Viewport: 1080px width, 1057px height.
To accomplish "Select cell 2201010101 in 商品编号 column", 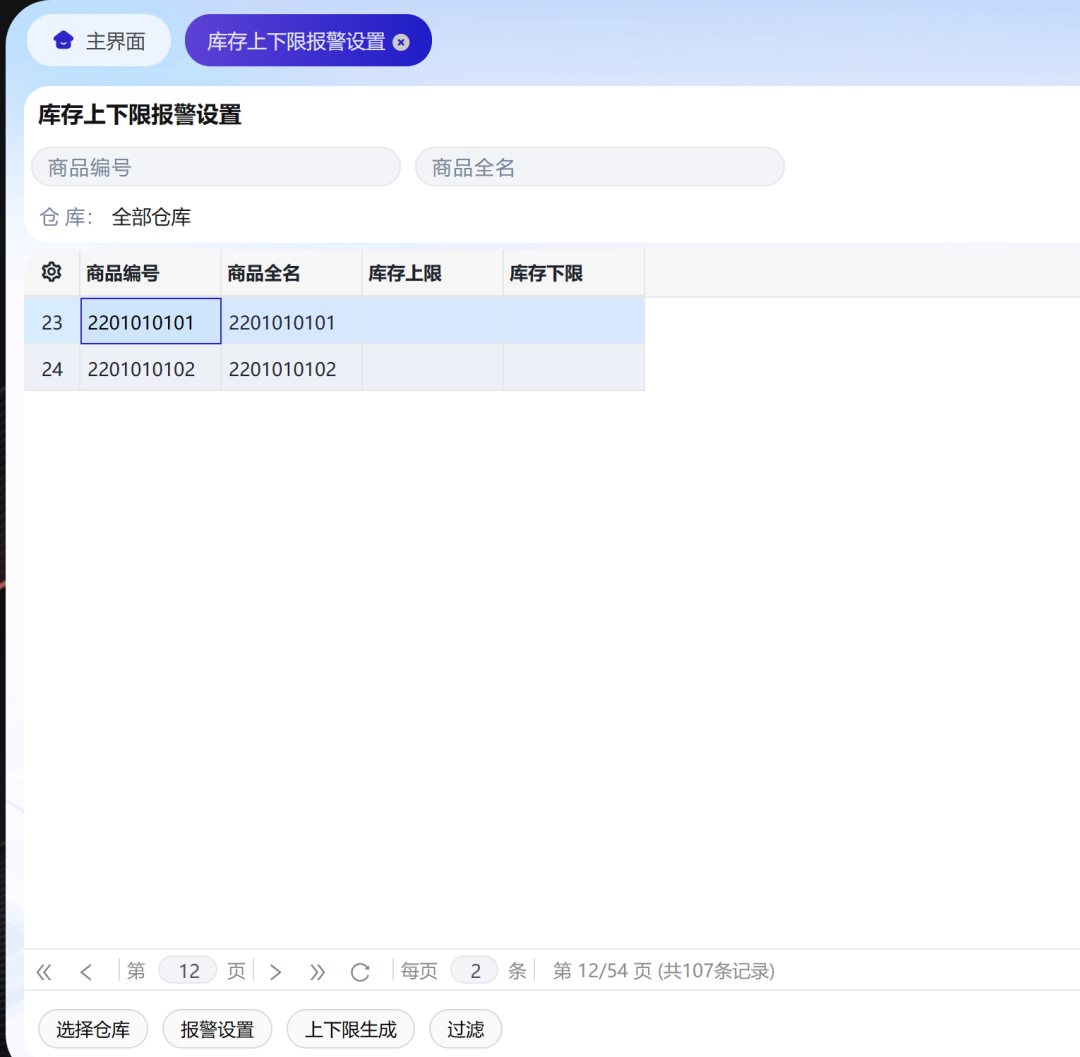I will (151, 321).
